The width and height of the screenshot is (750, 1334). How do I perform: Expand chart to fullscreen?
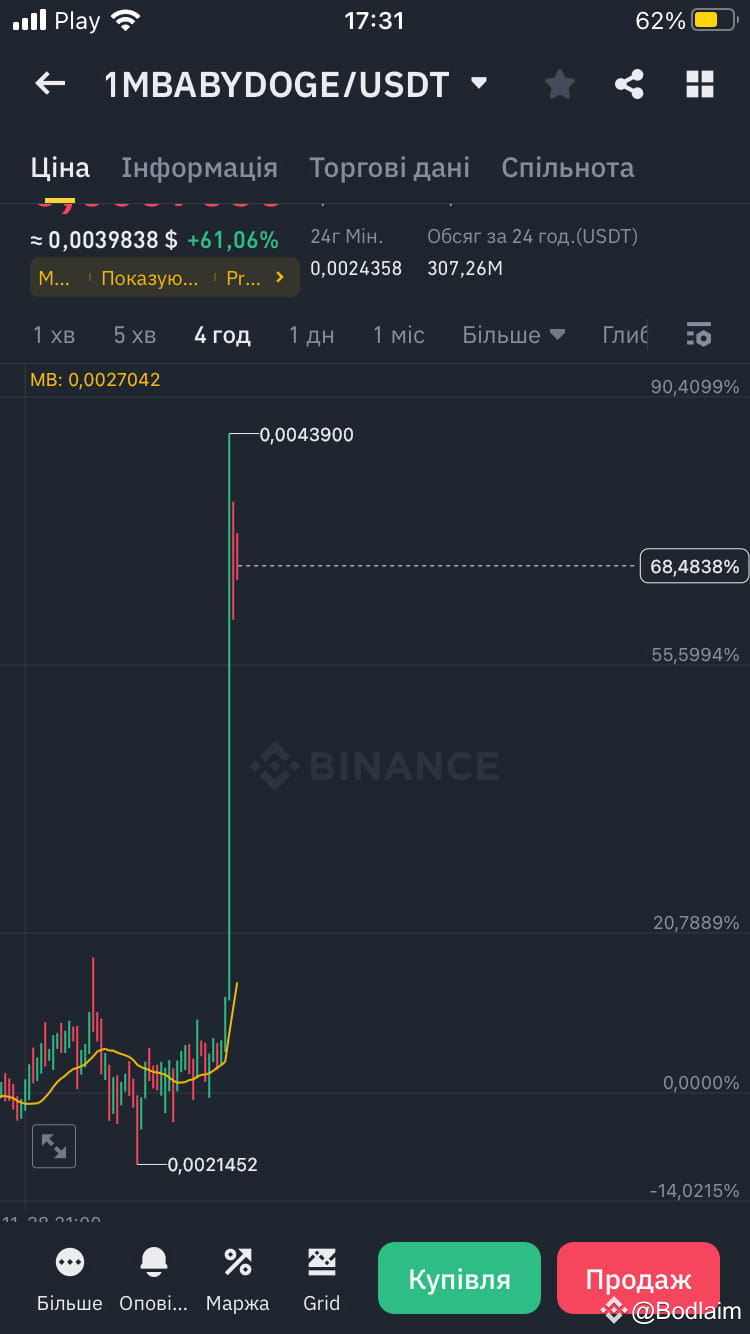[x=54, y=1146]
